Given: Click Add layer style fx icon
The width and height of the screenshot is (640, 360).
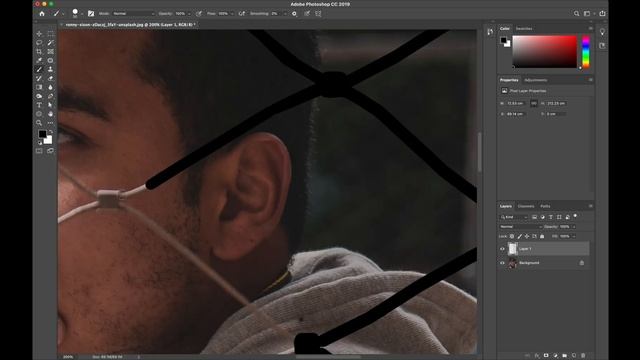Looking at the screenshot, I should click(x=537, y=356).
